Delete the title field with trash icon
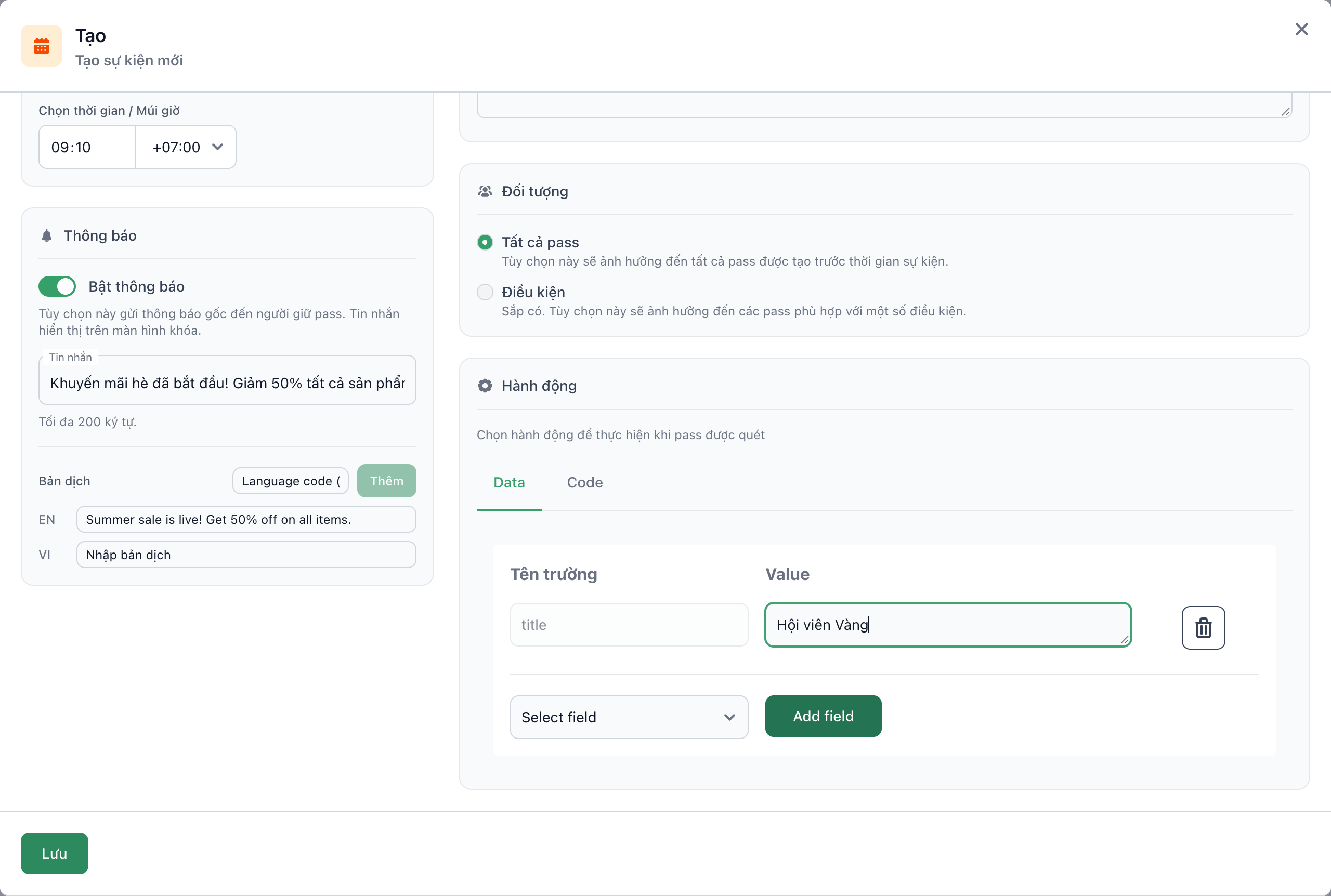This screenshot has height=896, width=1331. (1203, 627)
